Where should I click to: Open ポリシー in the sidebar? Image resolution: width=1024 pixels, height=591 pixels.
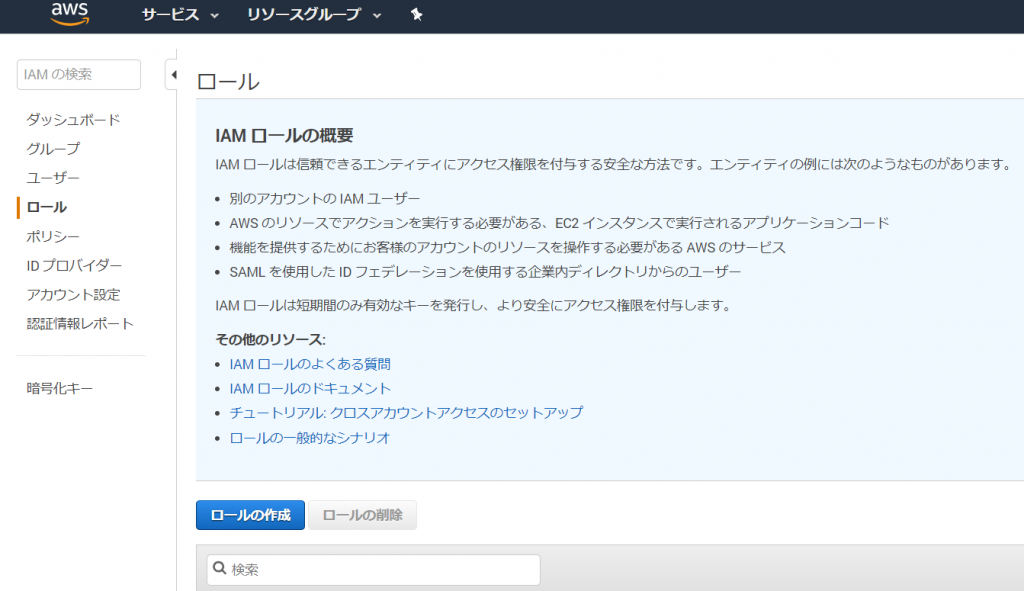pos(53,236)
